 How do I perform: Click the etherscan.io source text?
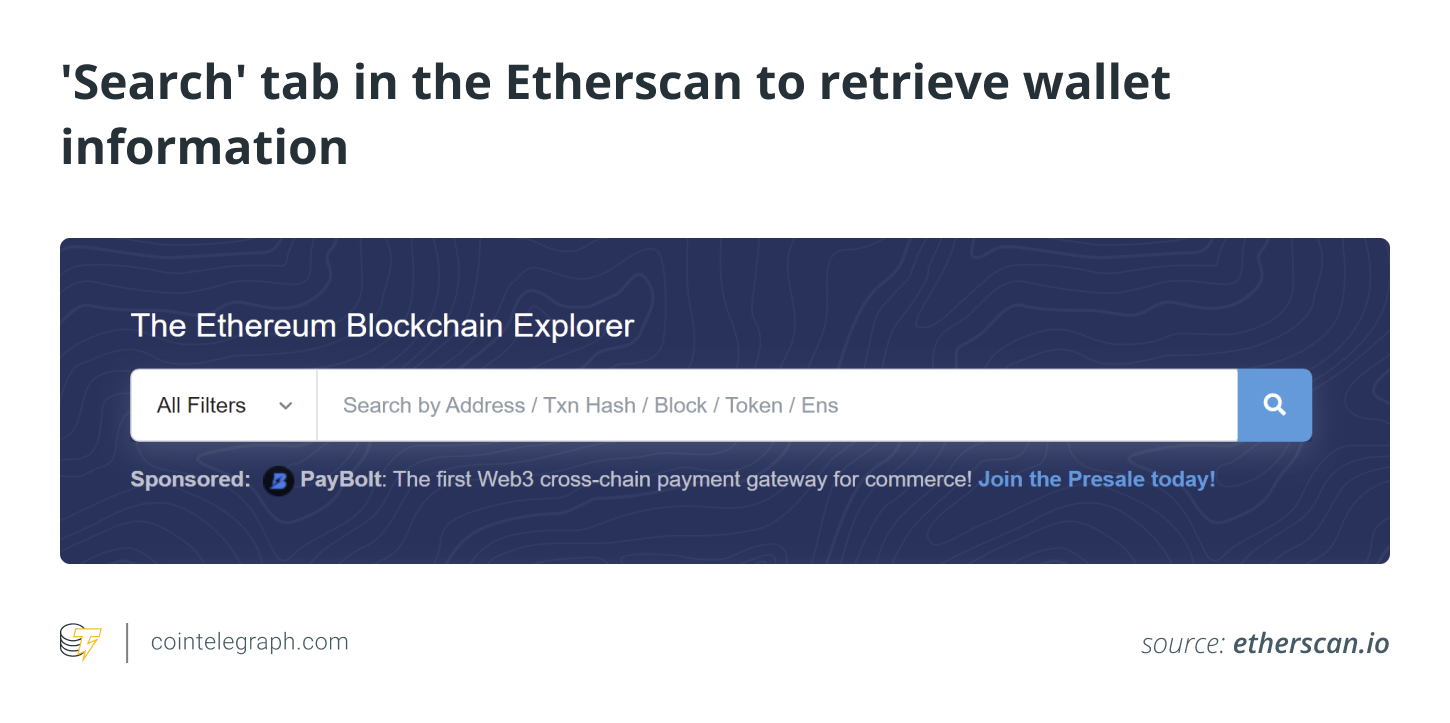coord(1311,644)
